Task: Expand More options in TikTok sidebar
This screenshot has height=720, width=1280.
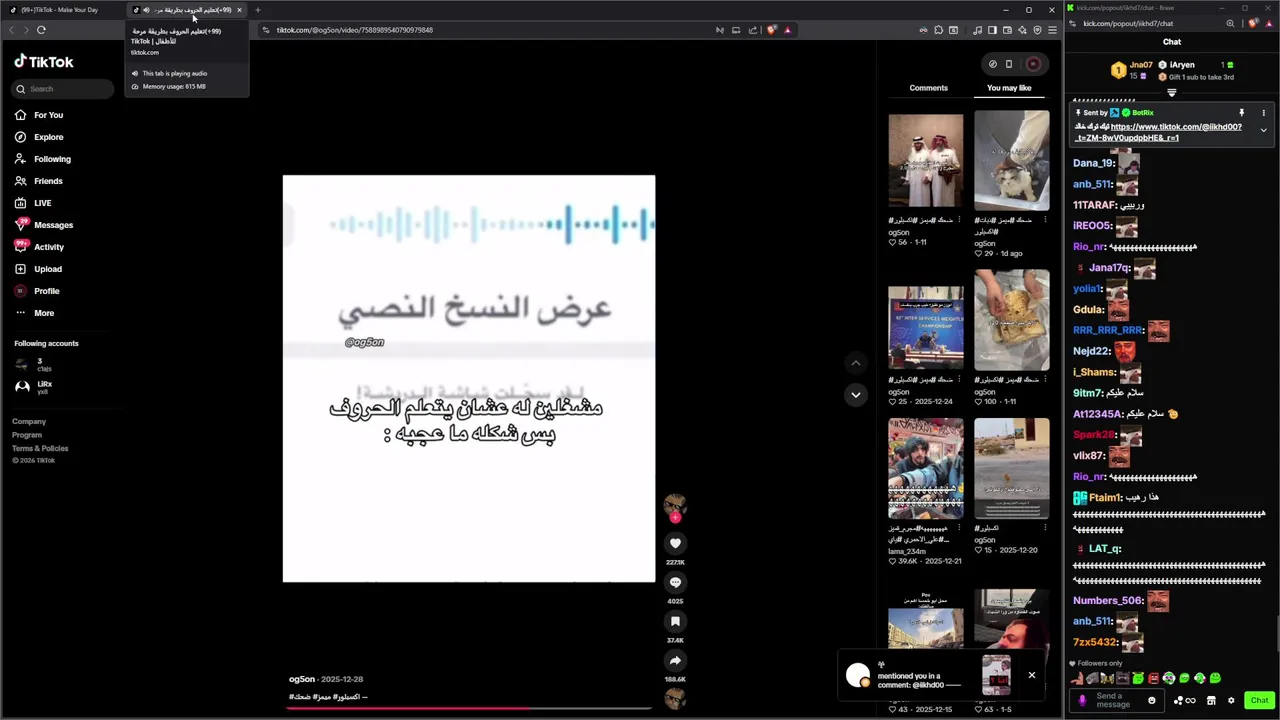Action: (36, 313)
